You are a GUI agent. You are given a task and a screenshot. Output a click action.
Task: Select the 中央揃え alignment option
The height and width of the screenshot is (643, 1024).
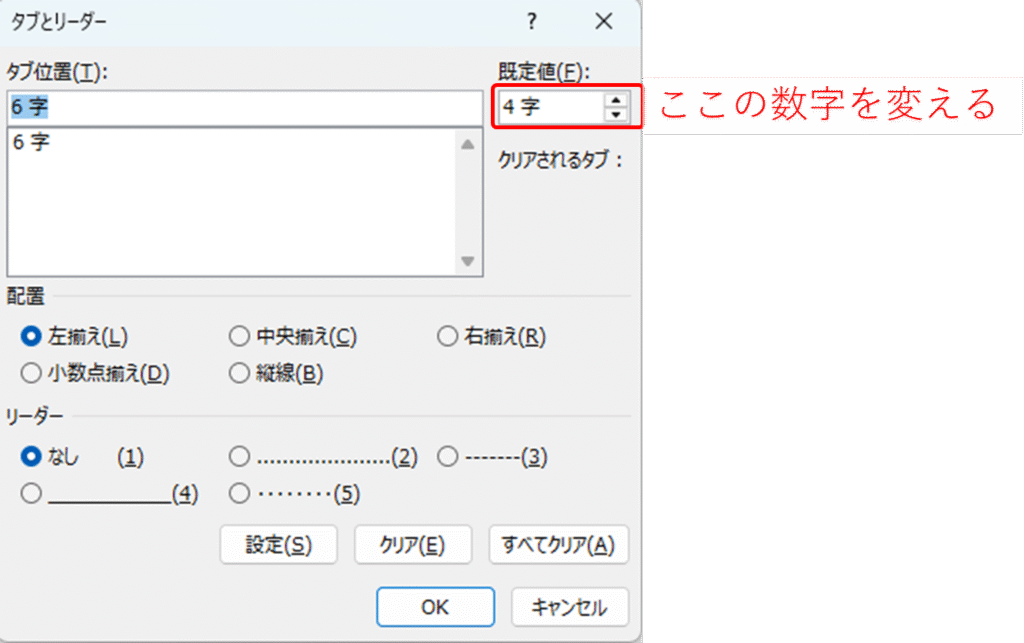tap(239, 337)
